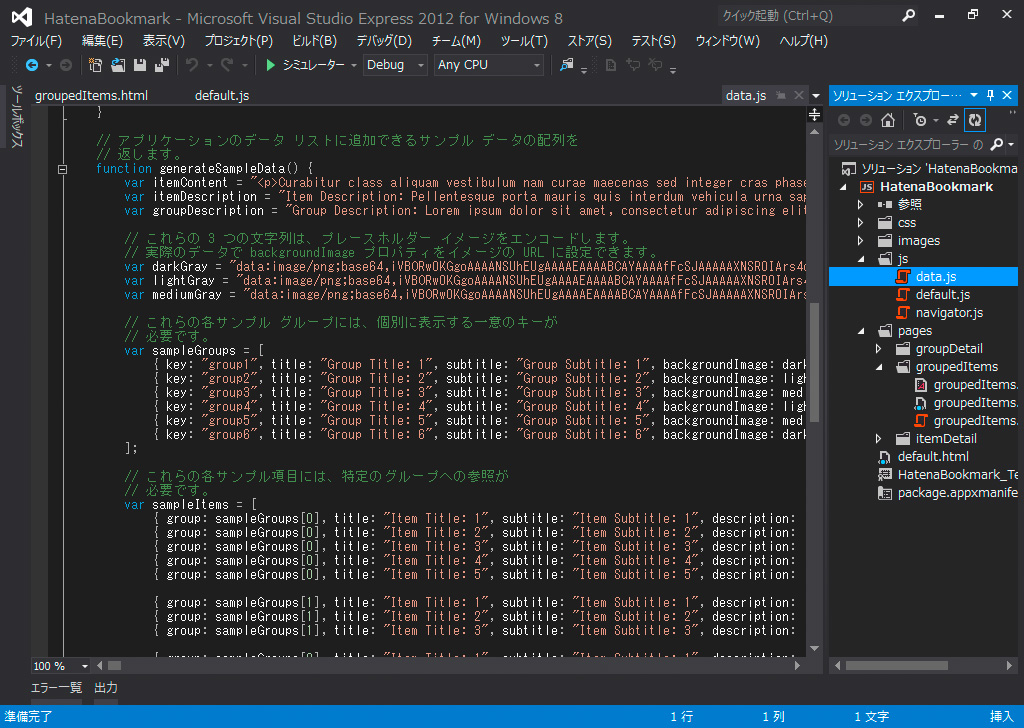Image resolution: width=1024 pixels, height=728 pixels.
Task: Click the Home icon in Solution Explorer
Action: point(888,120)
